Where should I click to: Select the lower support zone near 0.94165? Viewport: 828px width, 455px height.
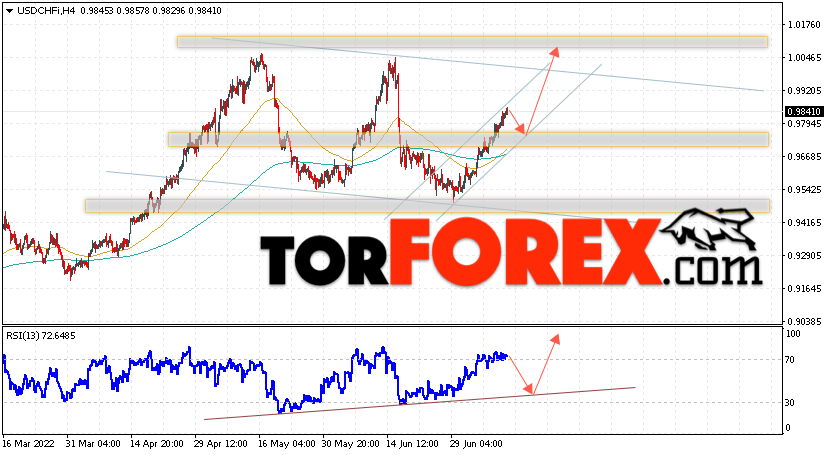(427, 206)
